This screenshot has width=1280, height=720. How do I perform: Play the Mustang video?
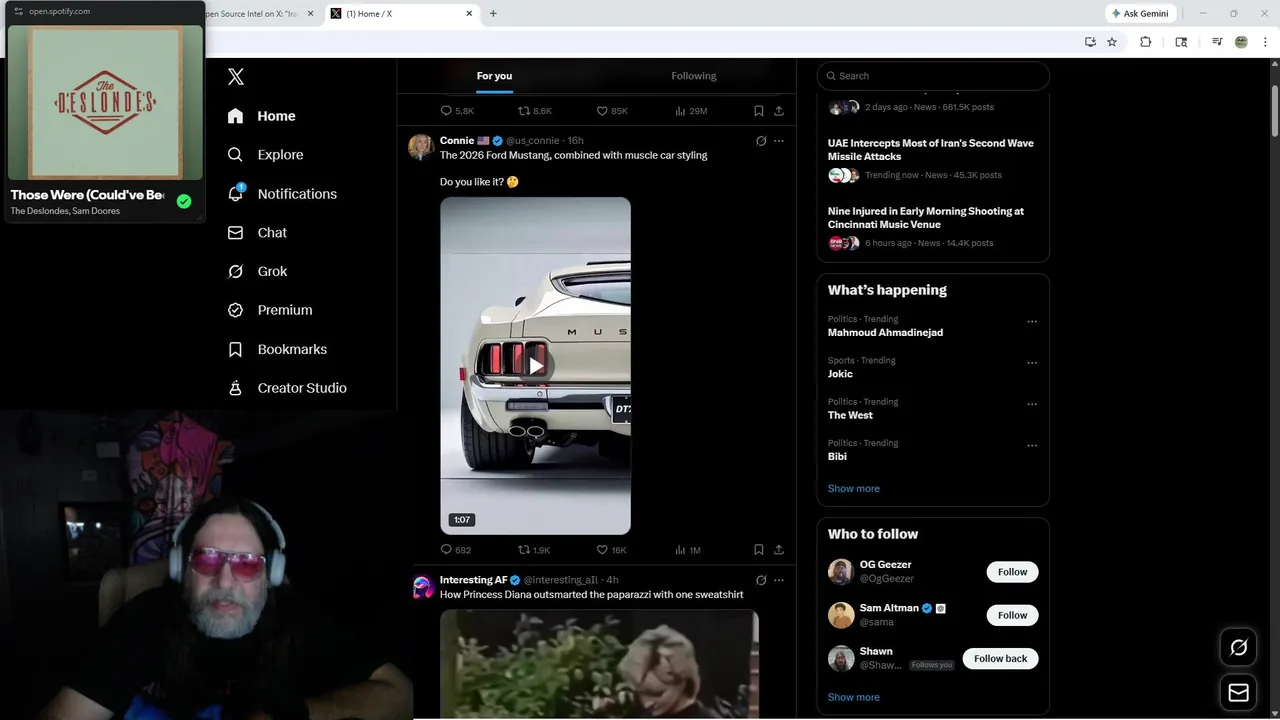tap(536, 366)
